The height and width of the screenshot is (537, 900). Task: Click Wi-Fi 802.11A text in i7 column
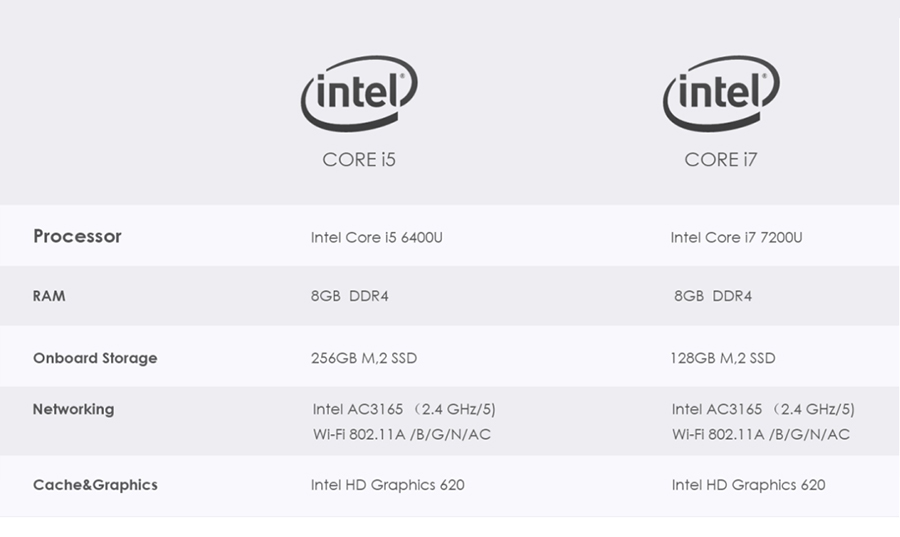click(719, 434)
